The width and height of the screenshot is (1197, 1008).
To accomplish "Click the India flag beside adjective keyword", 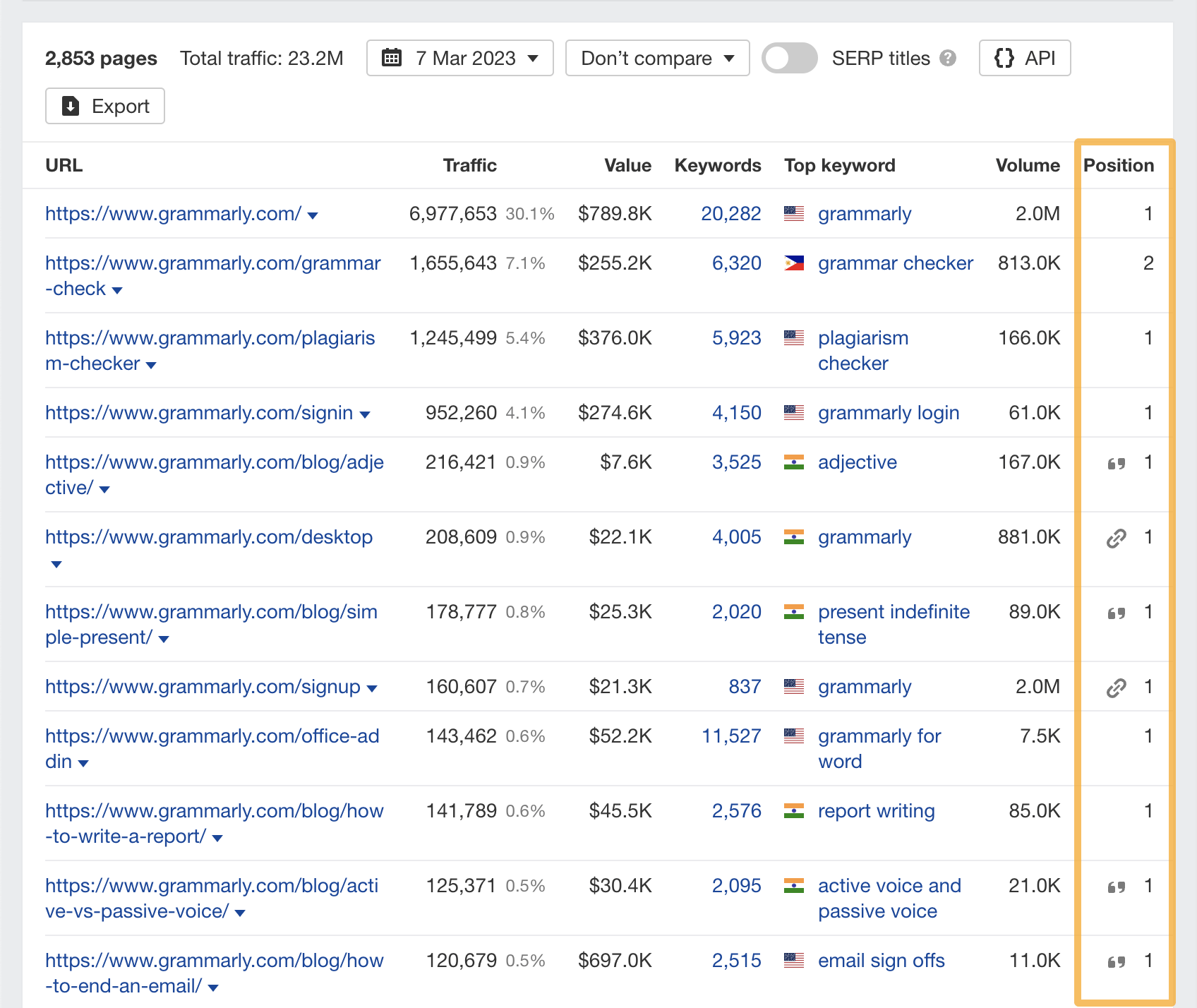I will point(795,462).
